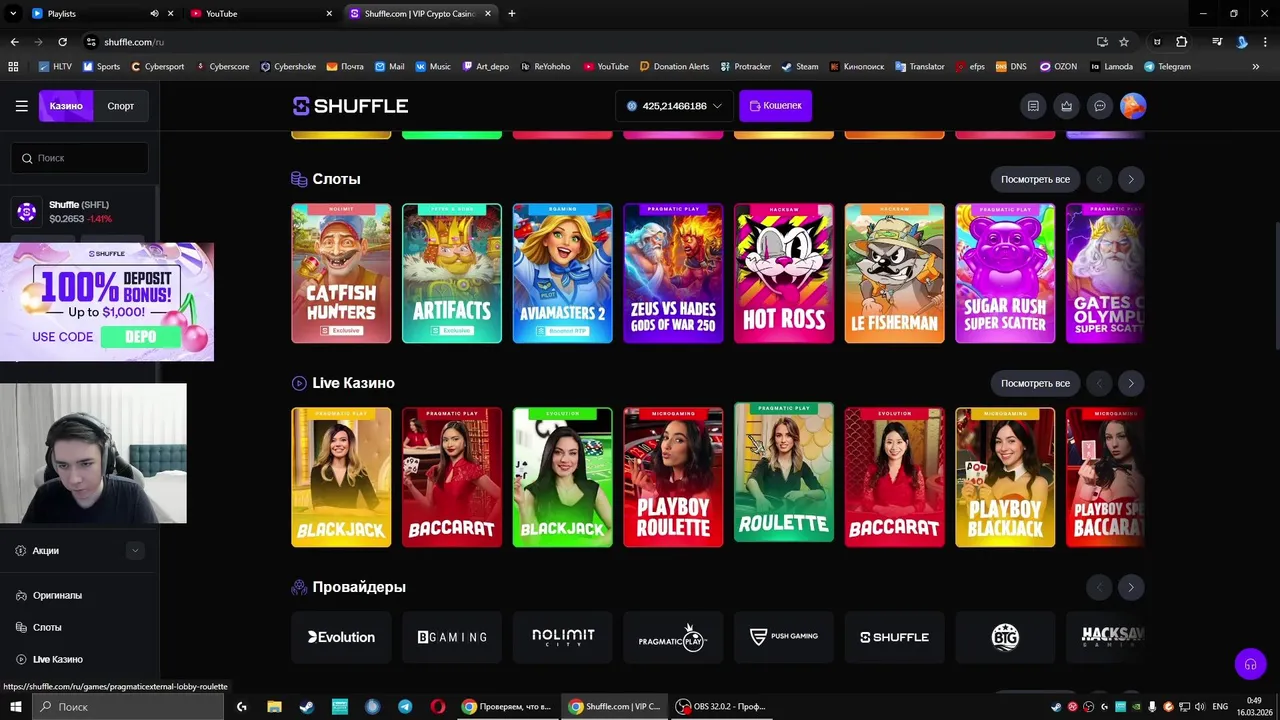Show next providers with right arrow
The width and height of the screenshot is (1280, 720).
[1131, 587]
